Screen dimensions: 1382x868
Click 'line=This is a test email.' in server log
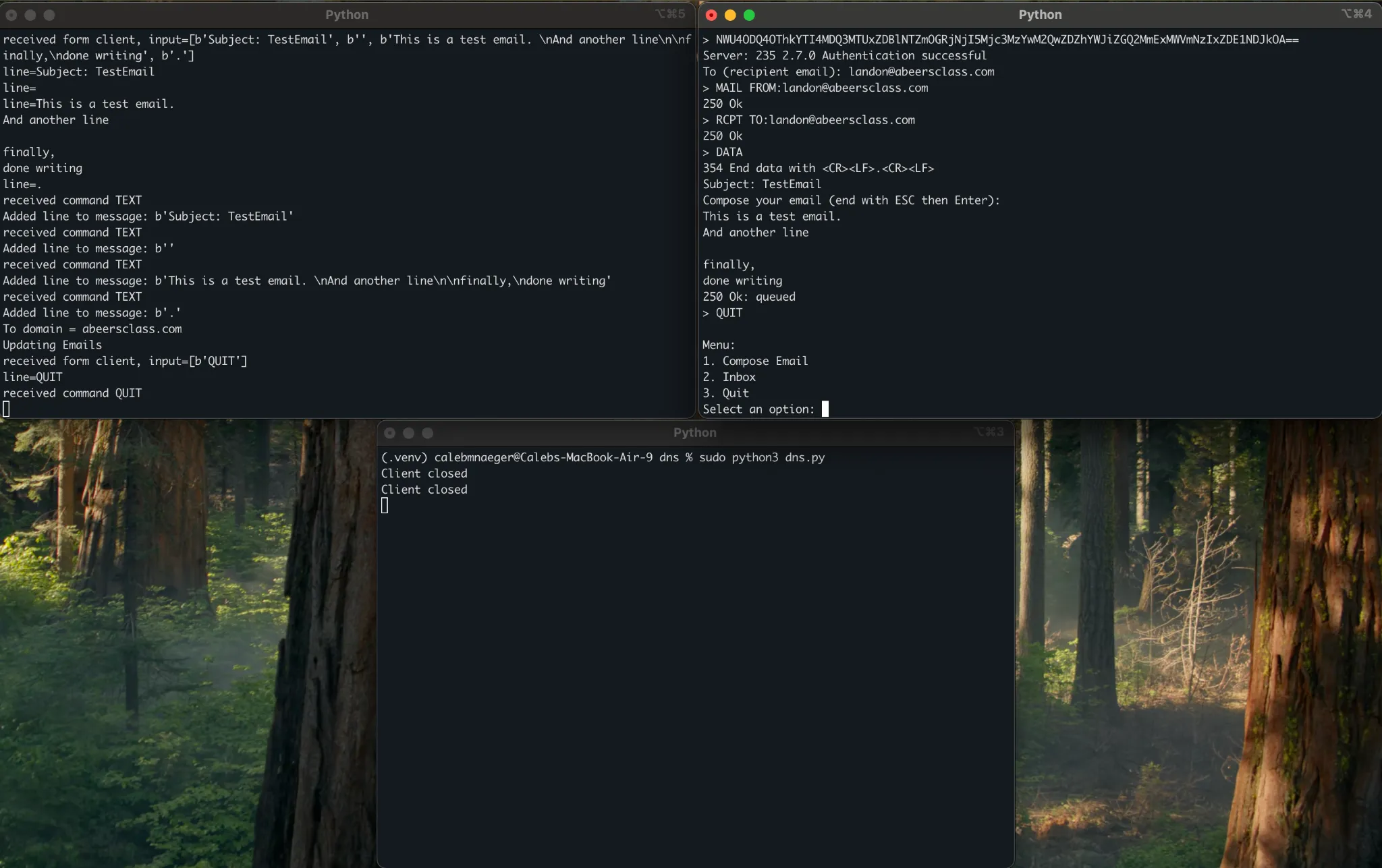click(x=88, y=104)
